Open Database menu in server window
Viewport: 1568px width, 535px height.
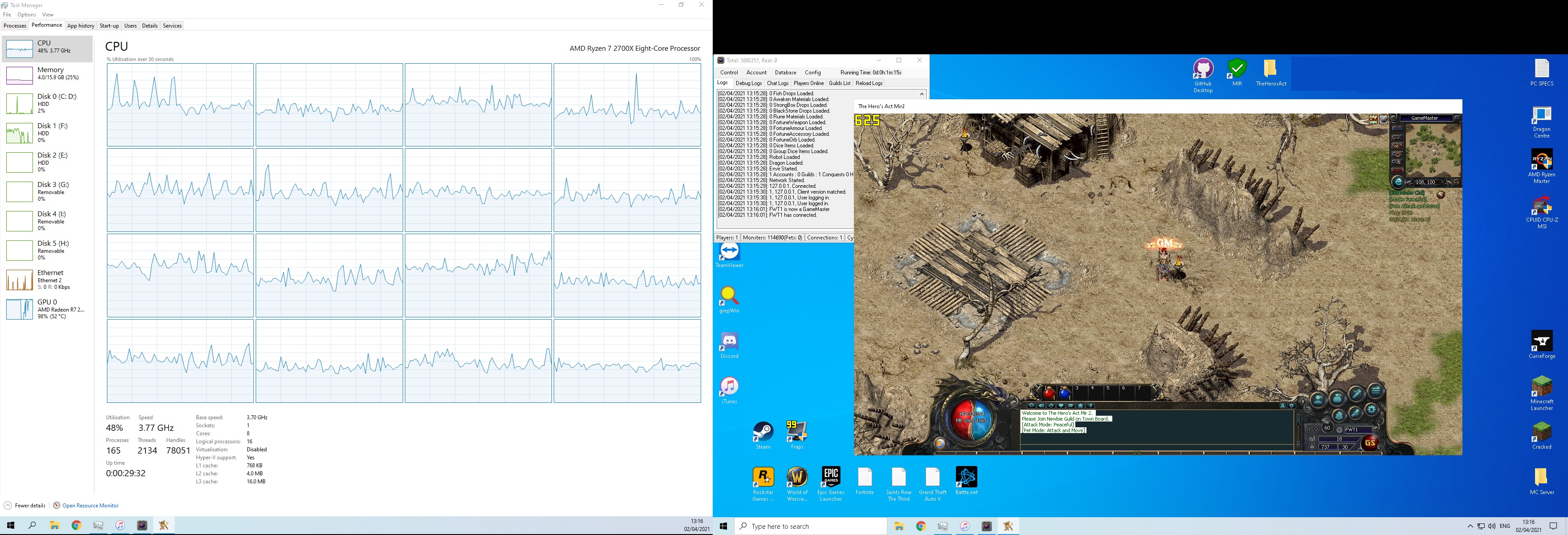coord(785,73)
